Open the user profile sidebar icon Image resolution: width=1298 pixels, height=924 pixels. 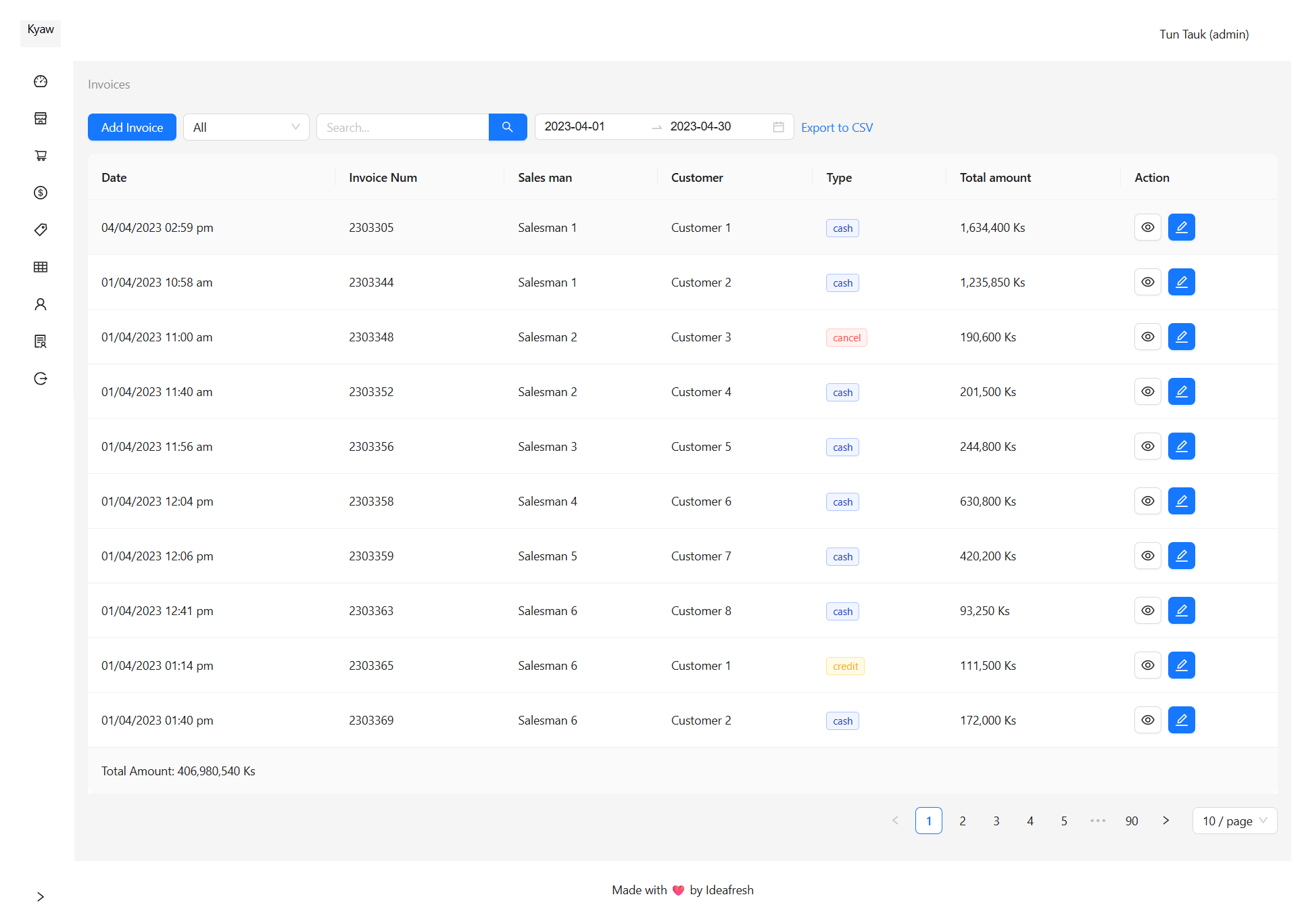coord(41,304)
